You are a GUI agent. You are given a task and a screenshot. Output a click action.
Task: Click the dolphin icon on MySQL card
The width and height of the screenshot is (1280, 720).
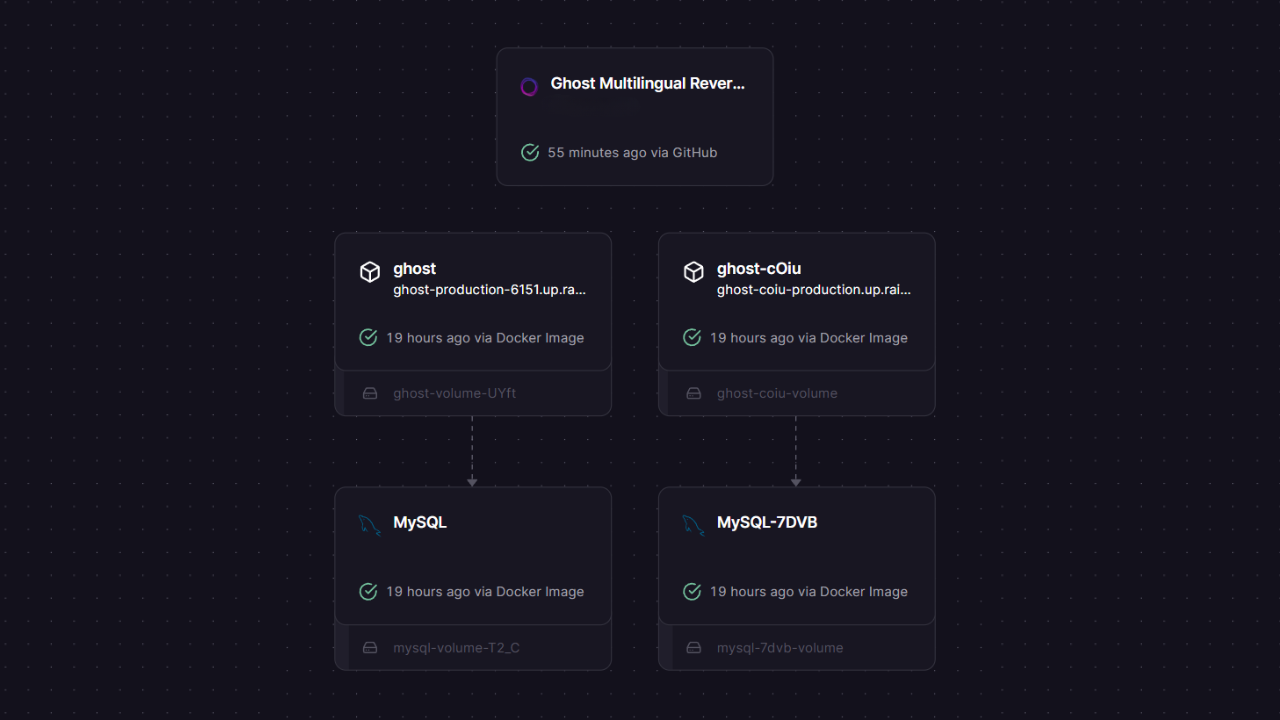click(x=370, y=525)
